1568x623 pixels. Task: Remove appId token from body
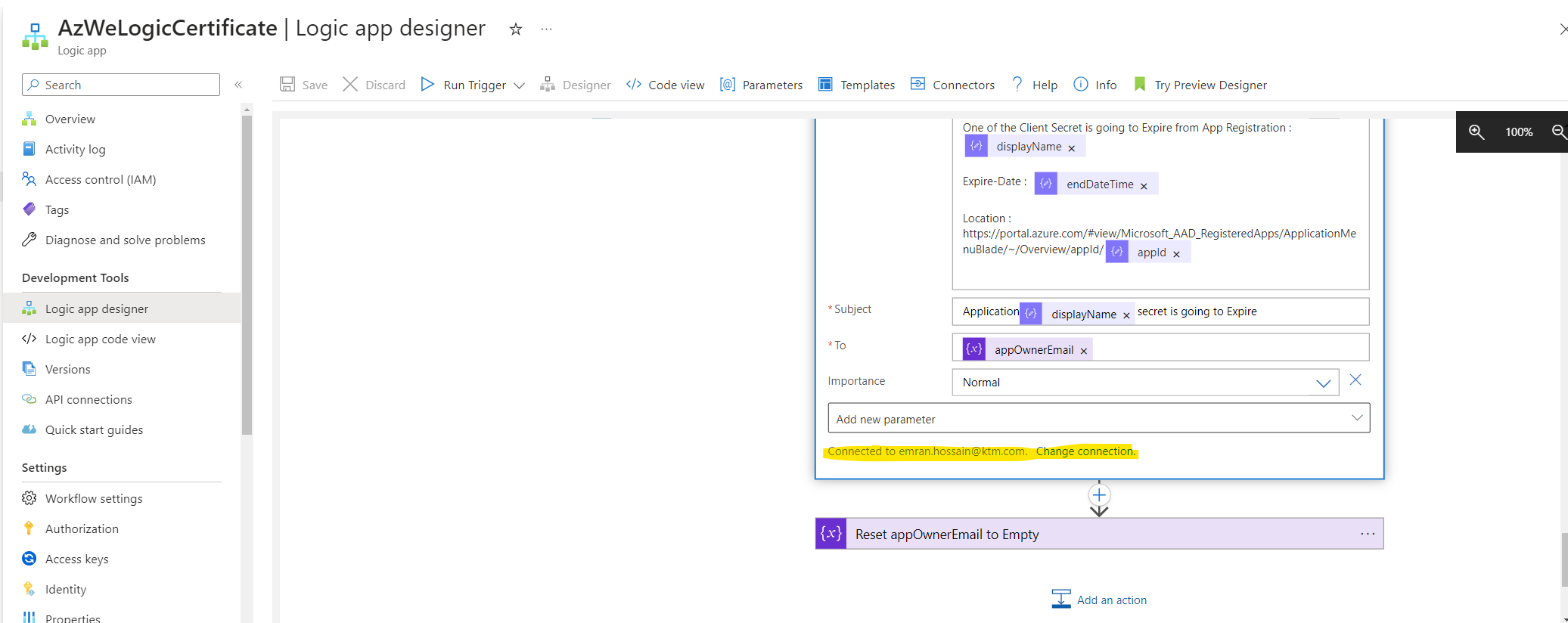[x=1176, y=254]
